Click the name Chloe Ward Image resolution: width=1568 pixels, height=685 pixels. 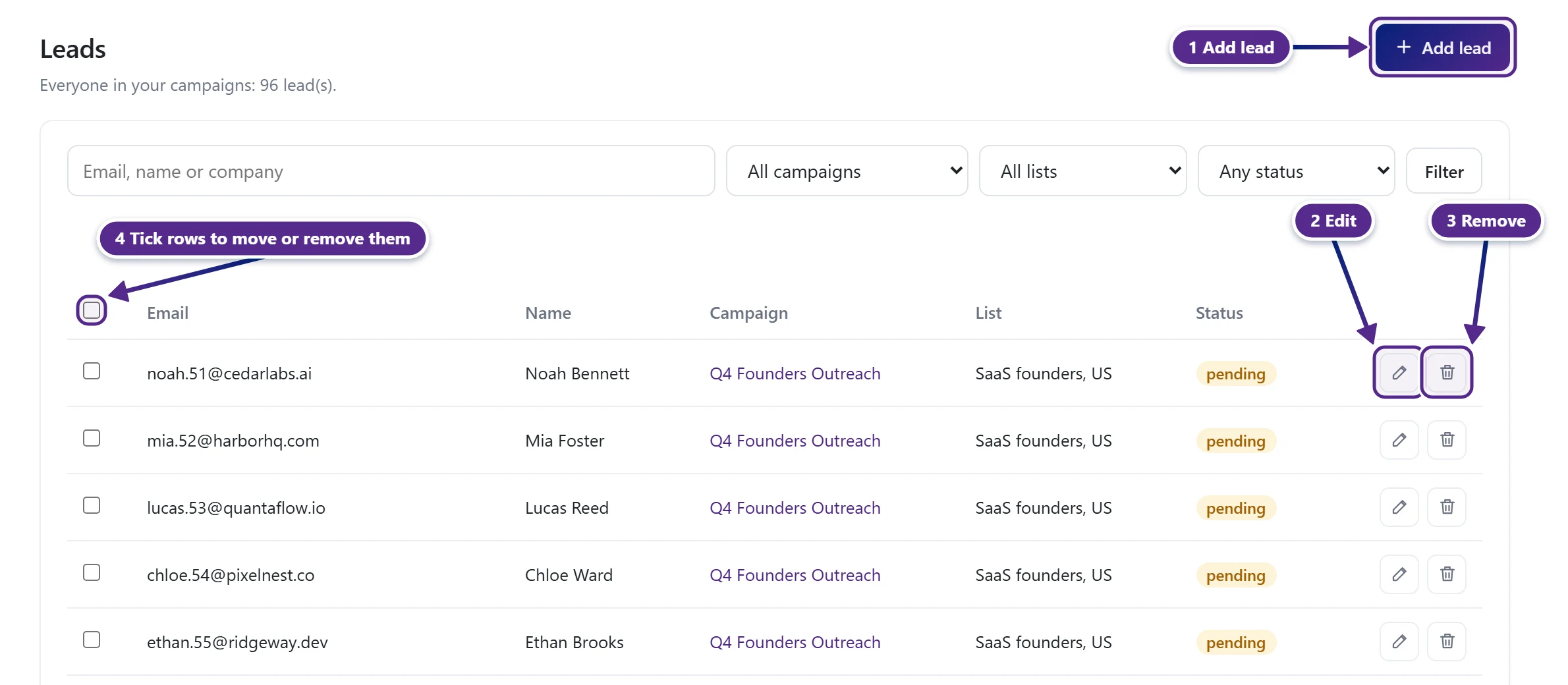569,575
